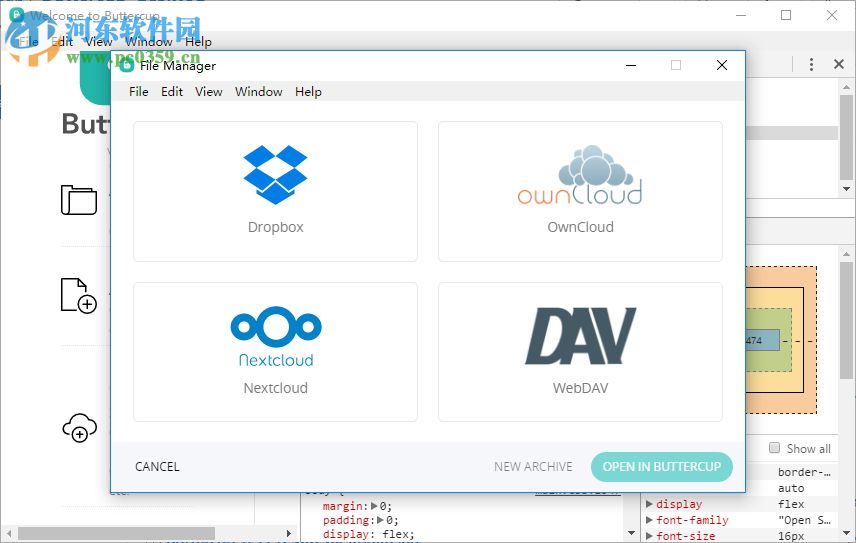Viewport: 856px width, 543px height.
Task: Click the 'display: flex;' style declaration
Action: (x=368, y=534)
